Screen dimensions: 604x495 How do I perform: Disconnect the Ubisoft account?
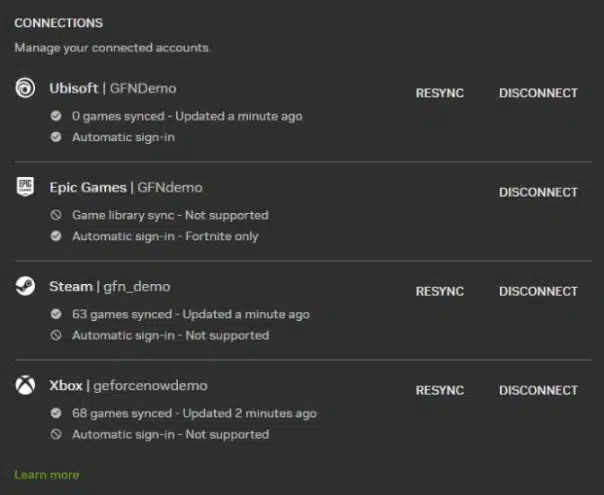tap(538, 93)
